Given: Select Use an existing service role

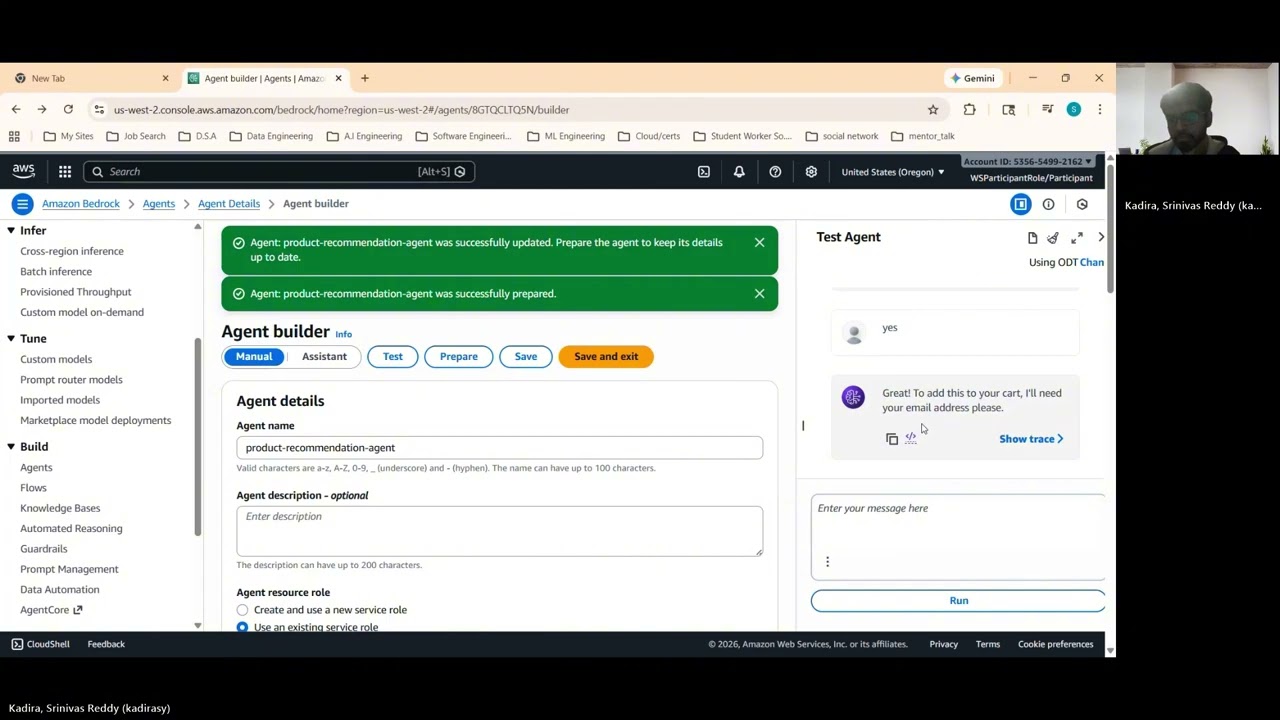Looking at the screenshot, I should point(242,627).
